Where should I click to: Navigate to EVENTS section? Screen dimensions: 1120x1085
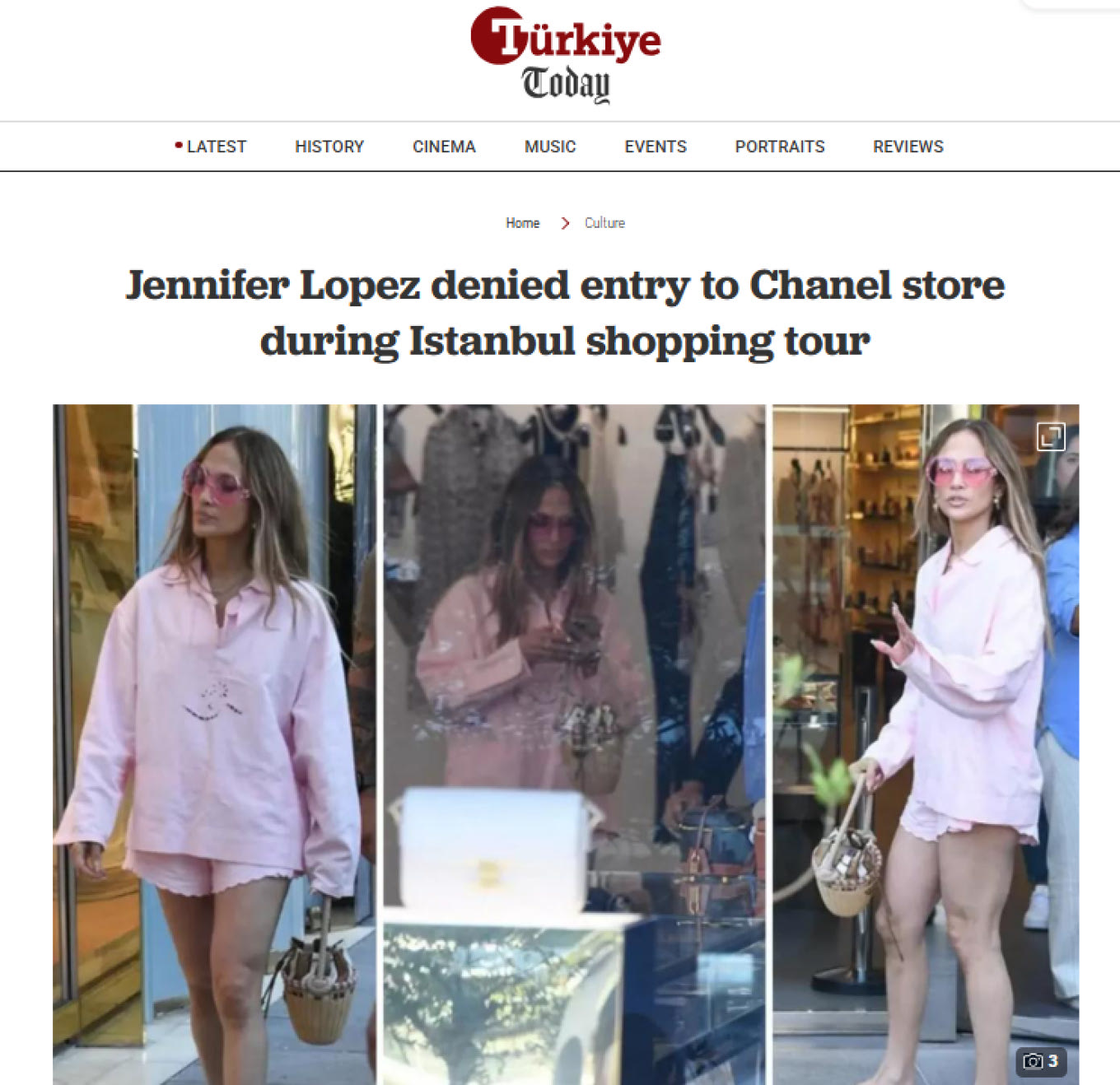(656, 147)
